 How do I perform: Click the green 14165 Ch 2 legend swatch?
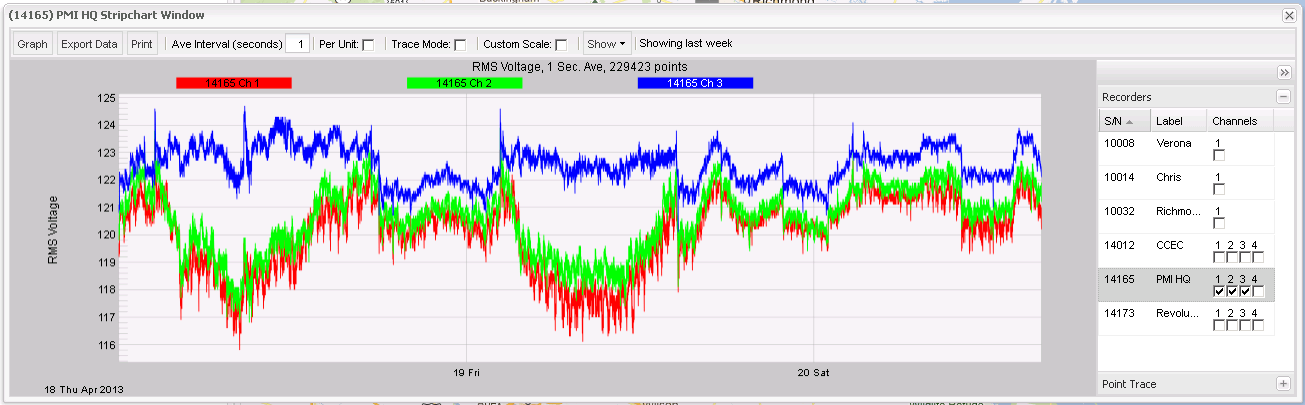[464, 83]
